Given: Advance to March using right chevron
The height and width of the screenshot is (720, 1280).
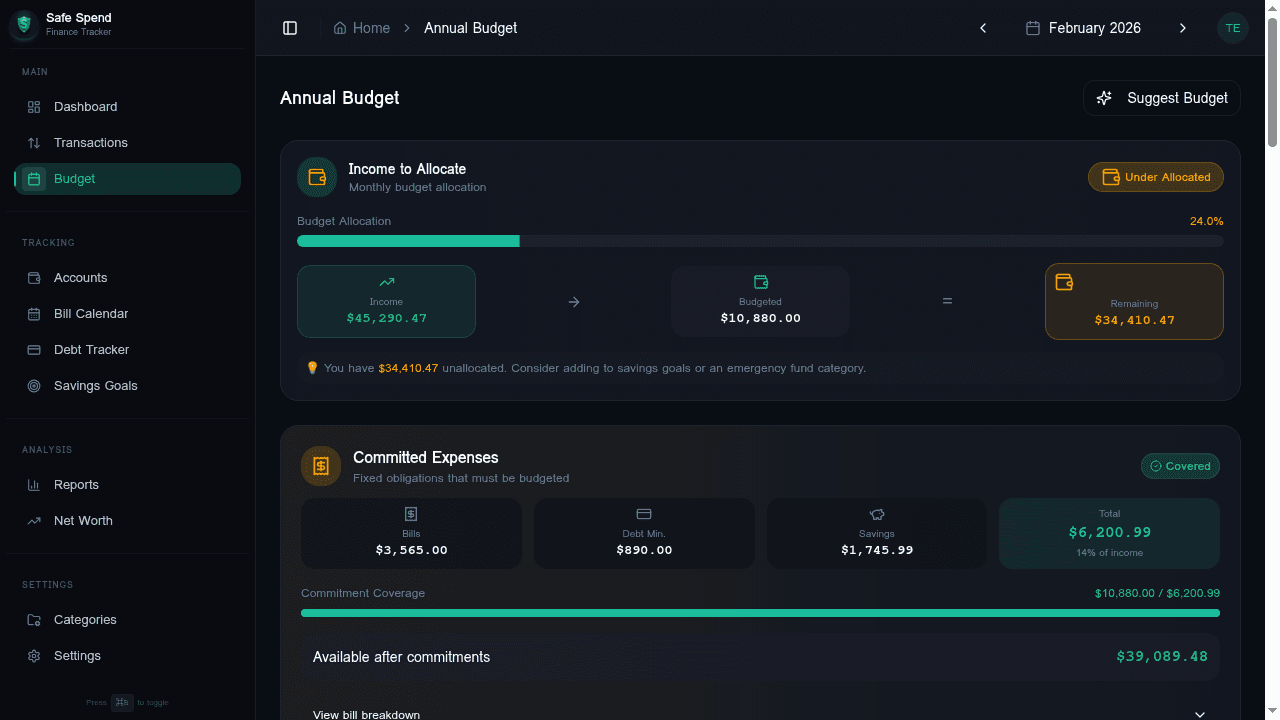Looking at the screenshot, I should click(x=1183, y=28).
